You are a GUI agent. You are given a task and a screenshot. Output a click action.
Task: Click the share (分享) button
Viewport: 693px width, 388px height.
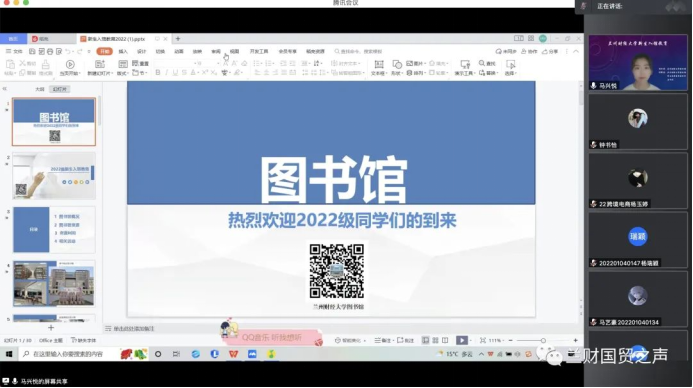550,52
